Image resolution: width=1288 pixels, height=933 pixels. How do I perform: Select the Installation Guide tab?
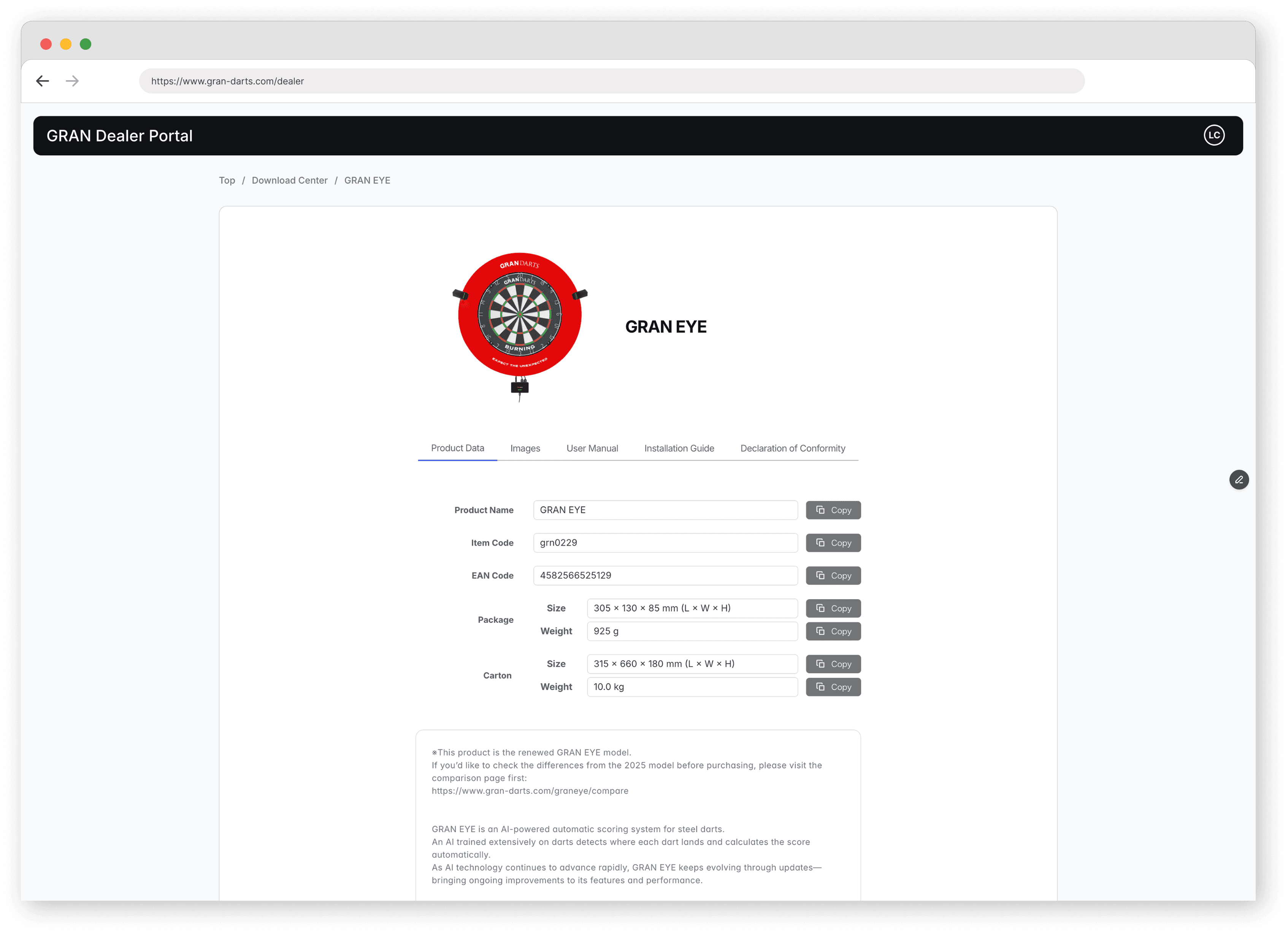coord(679,448)
